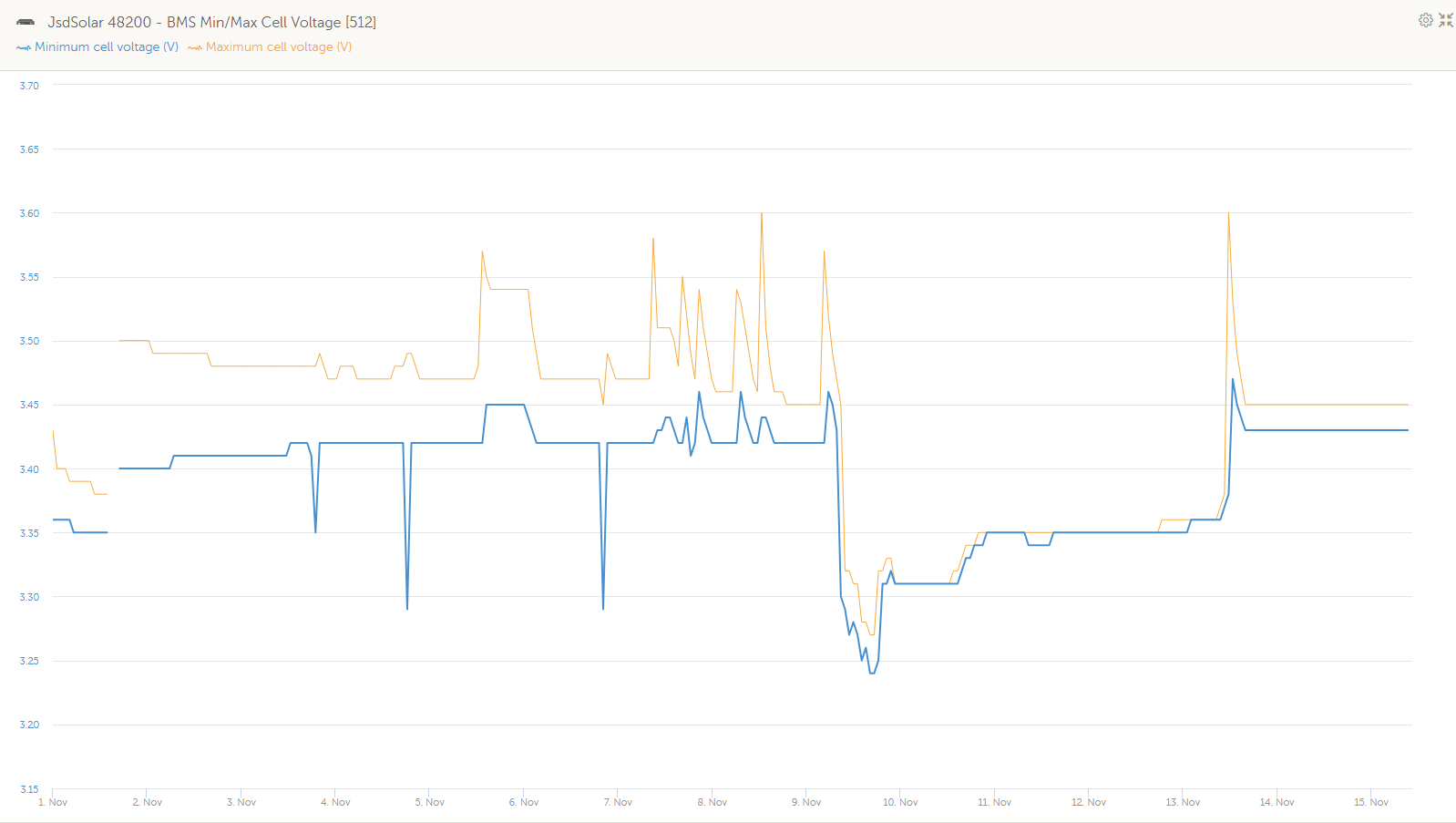This screenshot has height=823, width=1456.
Task: Click the 3.55 y-axis label
Action: pos(29,277)
